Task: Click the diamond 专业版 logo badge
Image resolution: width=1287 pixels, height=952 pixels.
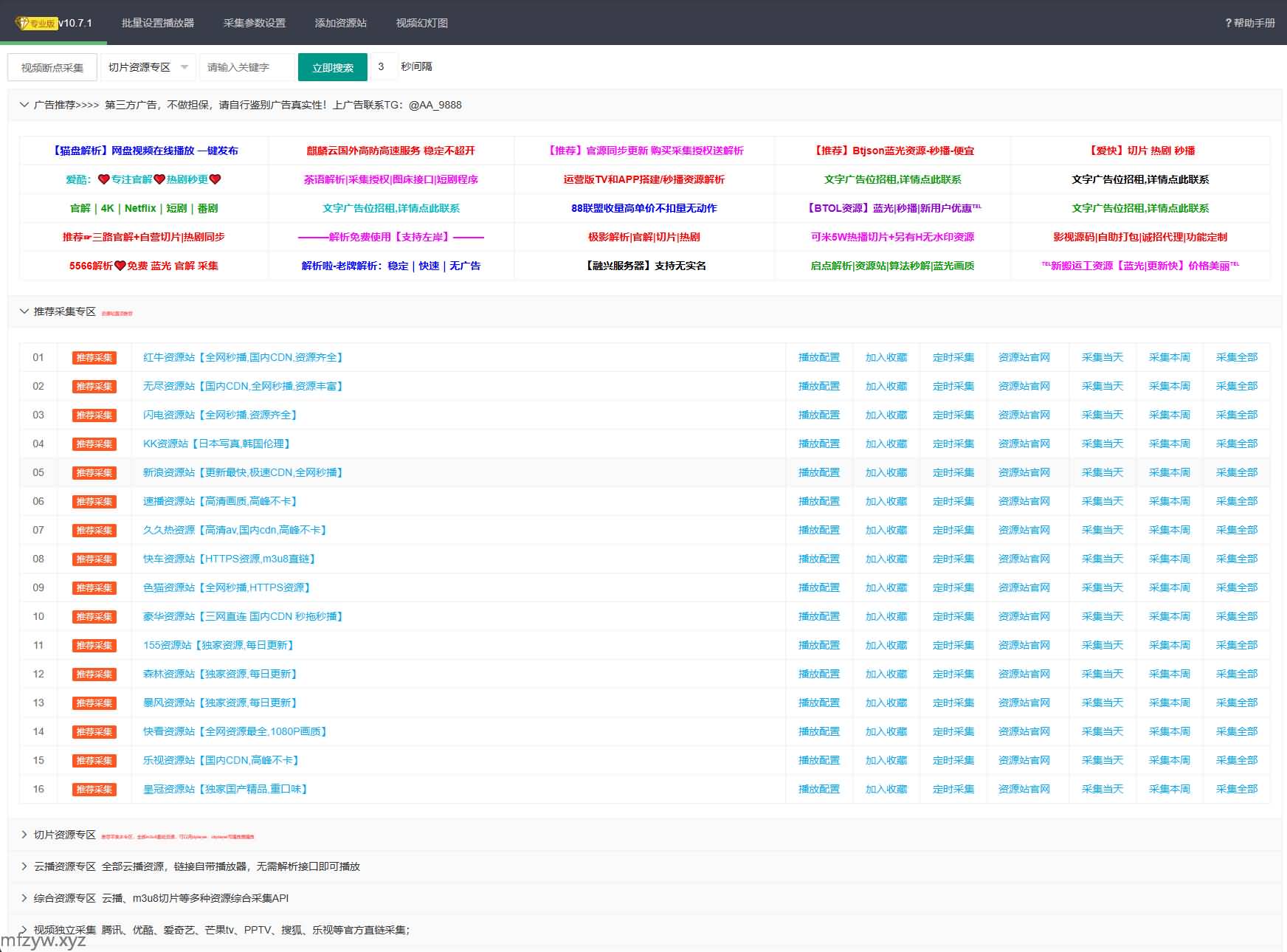Action: [35, 23]
